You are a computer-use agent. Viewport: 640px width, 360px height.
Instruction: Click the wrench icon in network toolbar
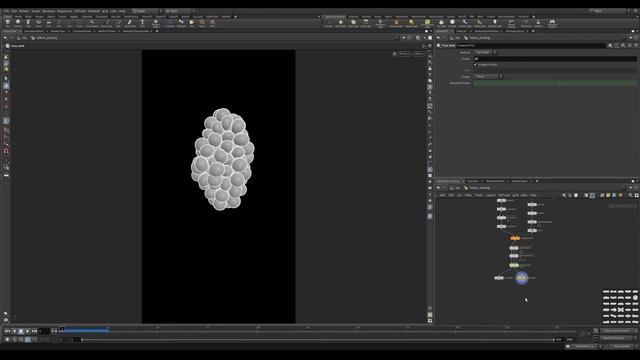pyautogui.click(x=564, y=196)
